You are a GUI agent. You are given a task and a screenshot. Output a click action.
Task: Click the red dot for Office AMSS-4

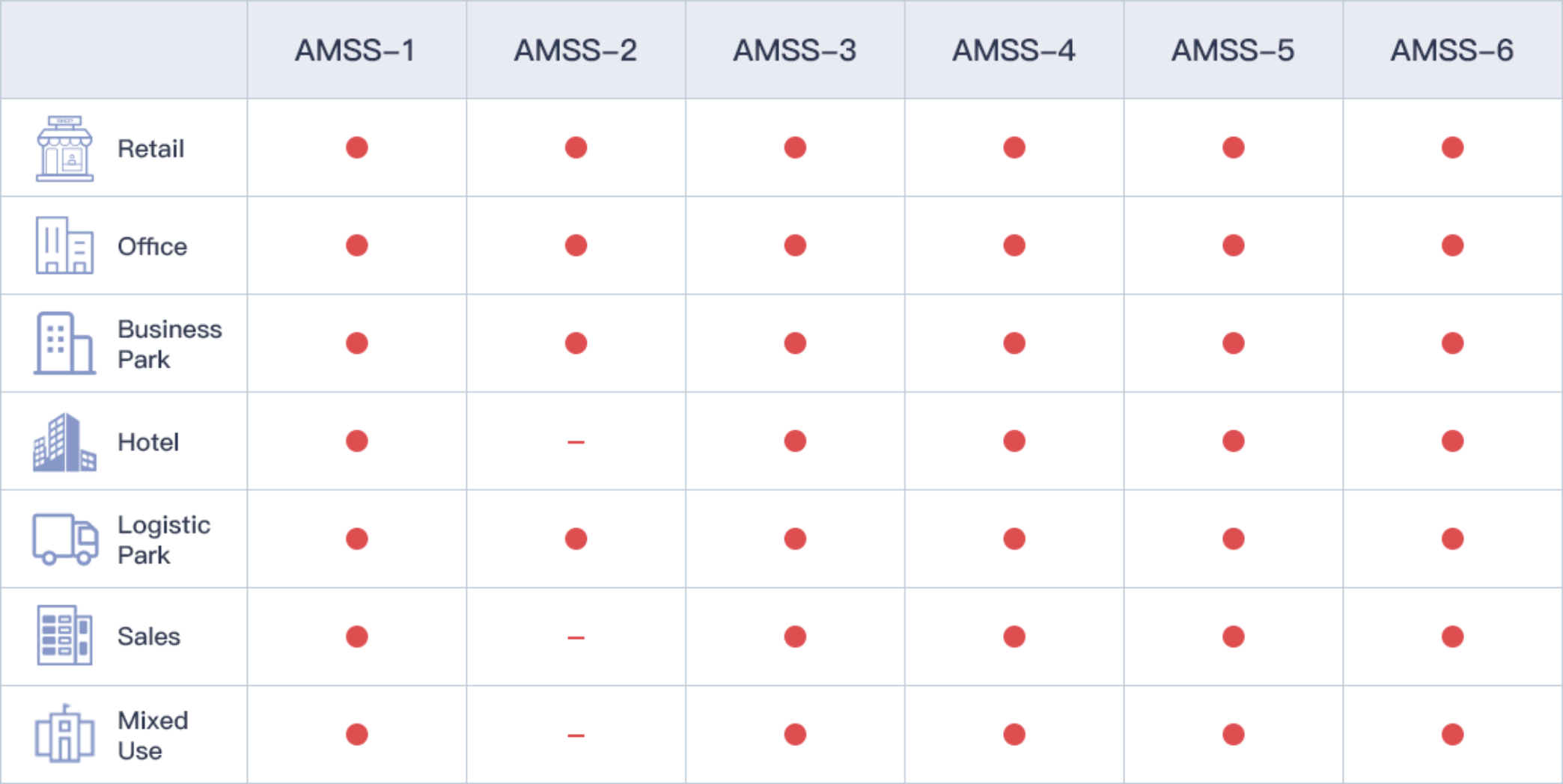pos(1014,245)
